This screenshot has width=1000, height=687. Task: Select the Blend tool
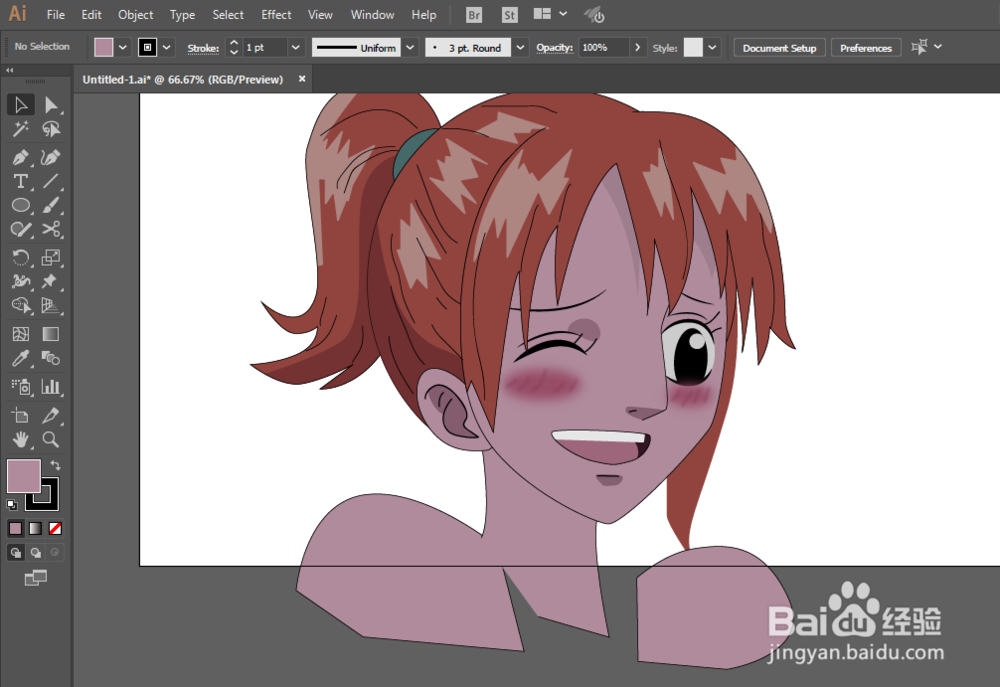[x=51, y=358]
